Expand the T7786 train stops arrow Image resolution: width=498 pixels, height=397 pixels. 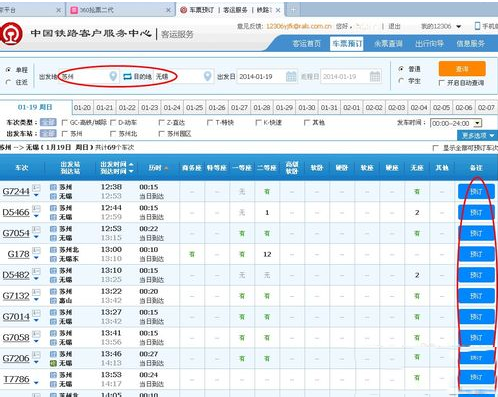click(x=36, y=382)
